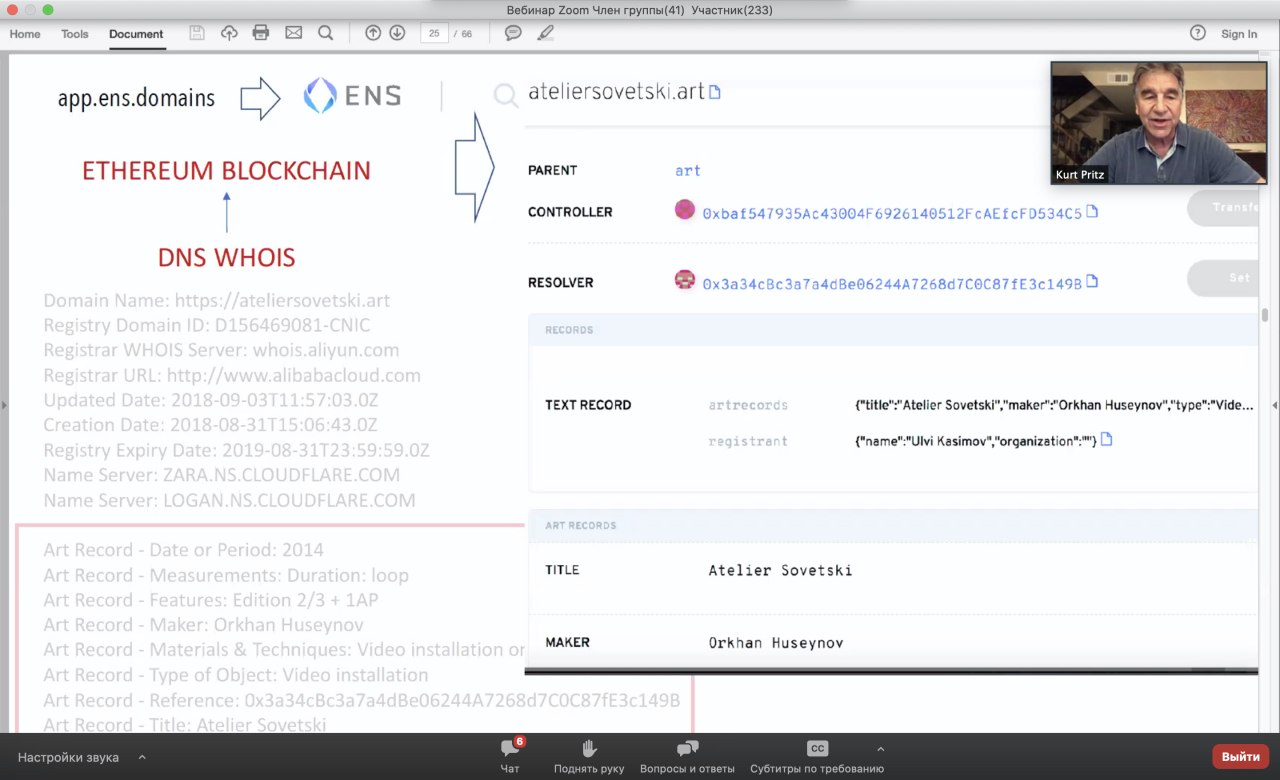
Task: Copy the registrant record icon
Action: tap(1106, 440)
